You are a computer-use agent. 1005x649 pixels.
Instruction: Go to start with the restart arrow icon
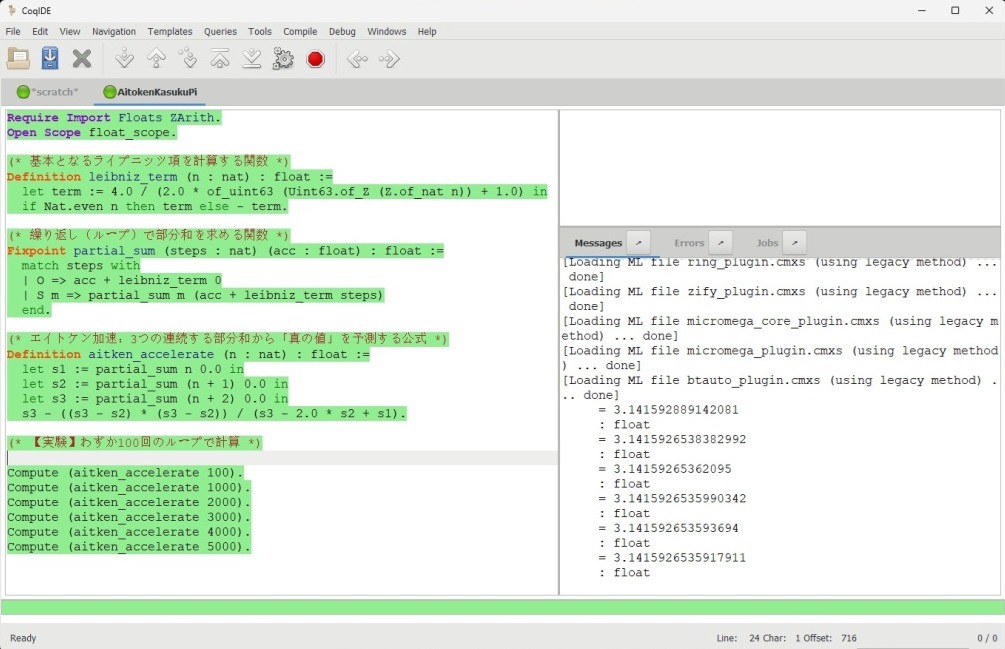coord(220,59)
